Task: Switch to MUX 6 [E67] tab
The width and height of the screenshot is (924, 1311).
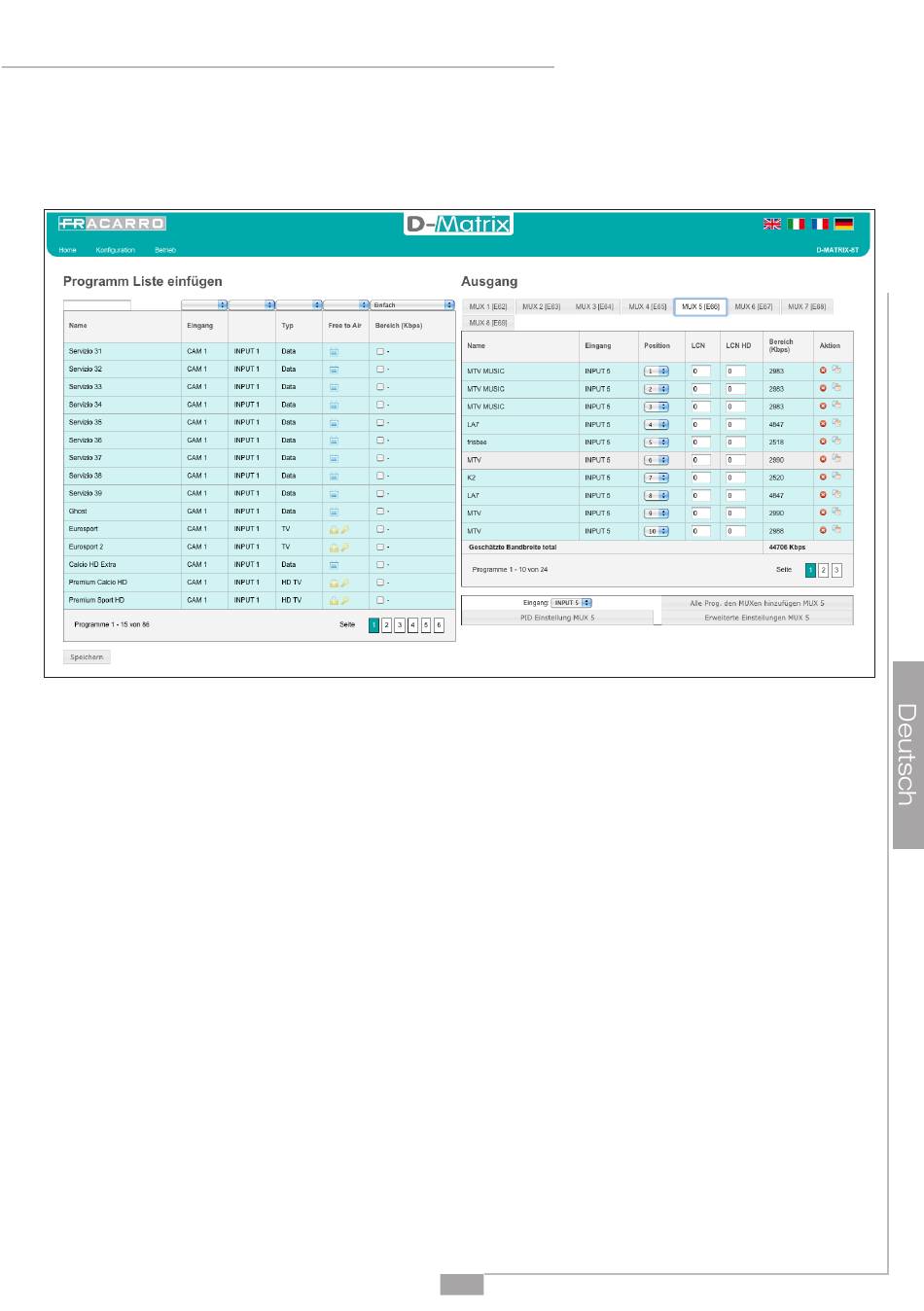Action: [753, 307]
